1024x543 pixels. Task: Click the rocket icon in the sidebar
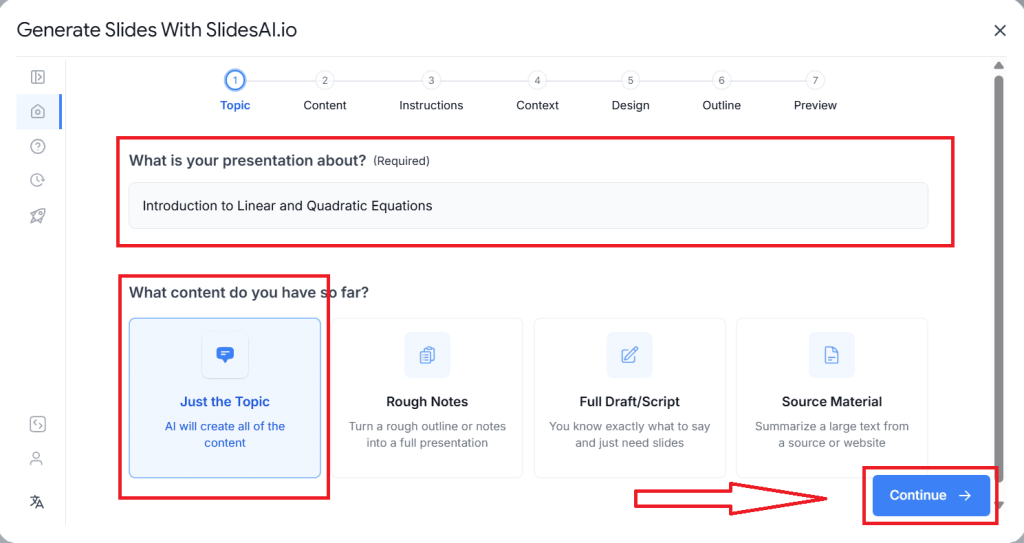(x=38, y=216)
